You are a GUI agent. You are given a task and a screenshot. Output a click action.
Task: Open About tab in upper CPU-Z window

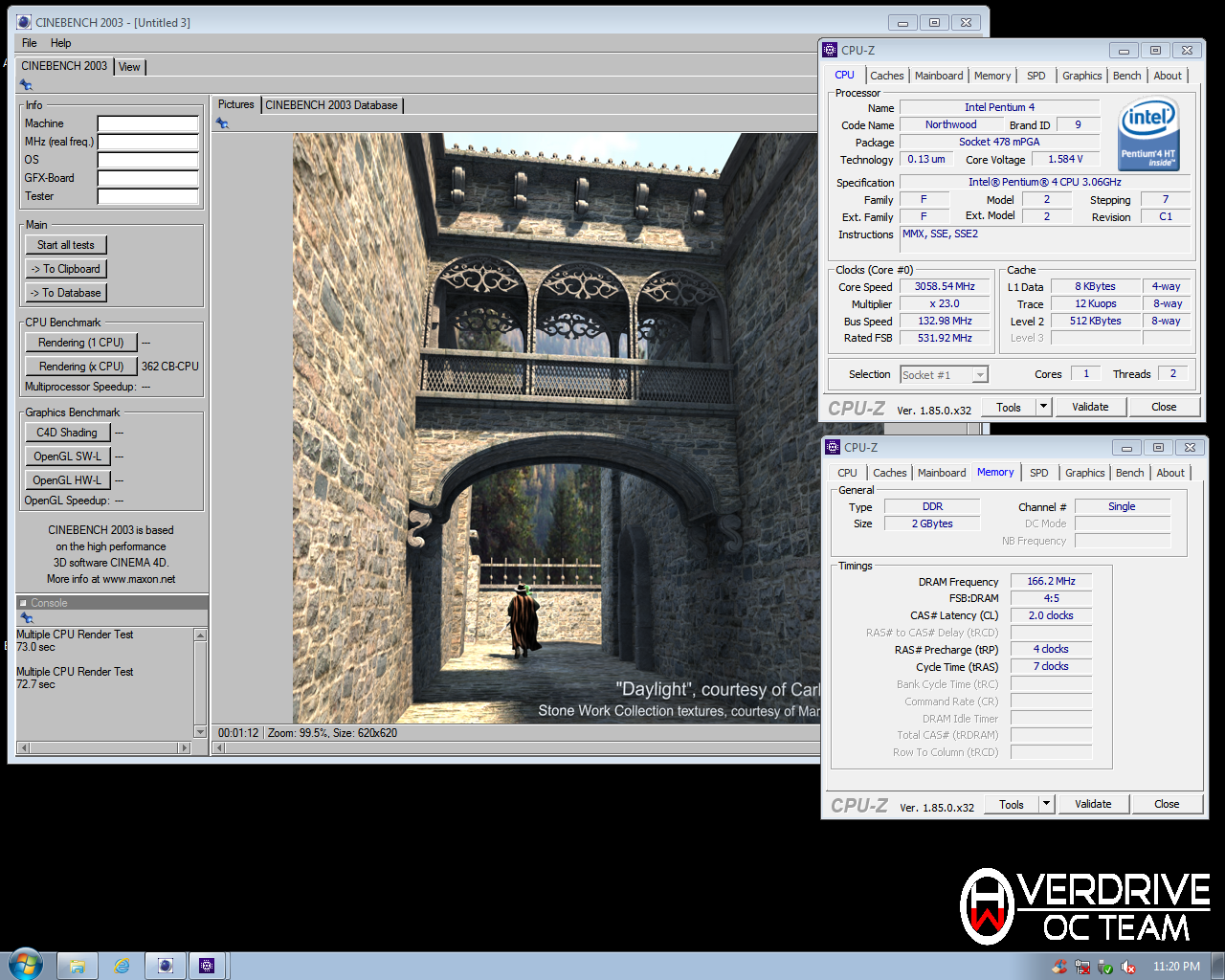pos(1168,76)
